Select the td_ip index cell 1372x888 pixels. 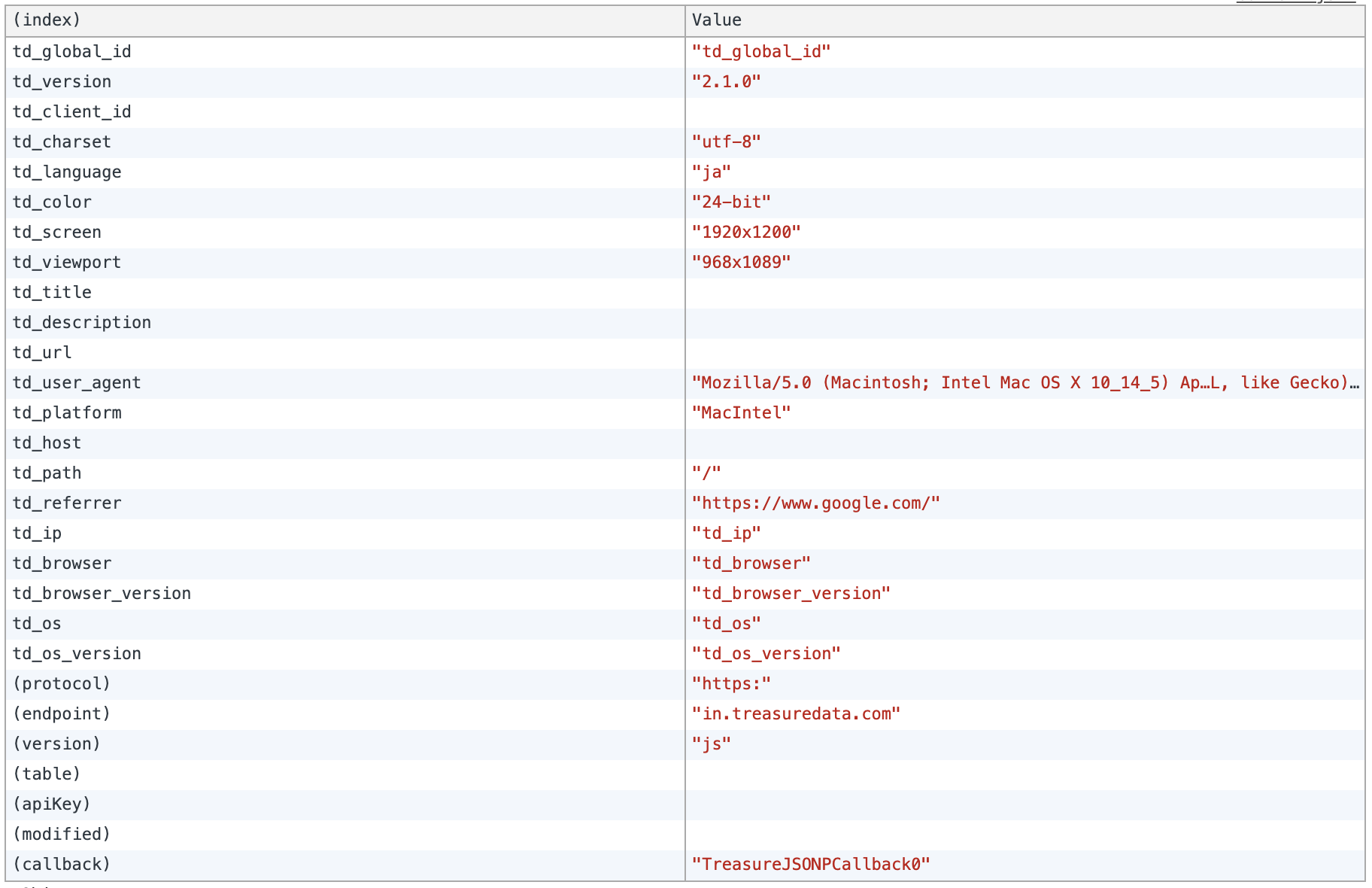point(345,534)
